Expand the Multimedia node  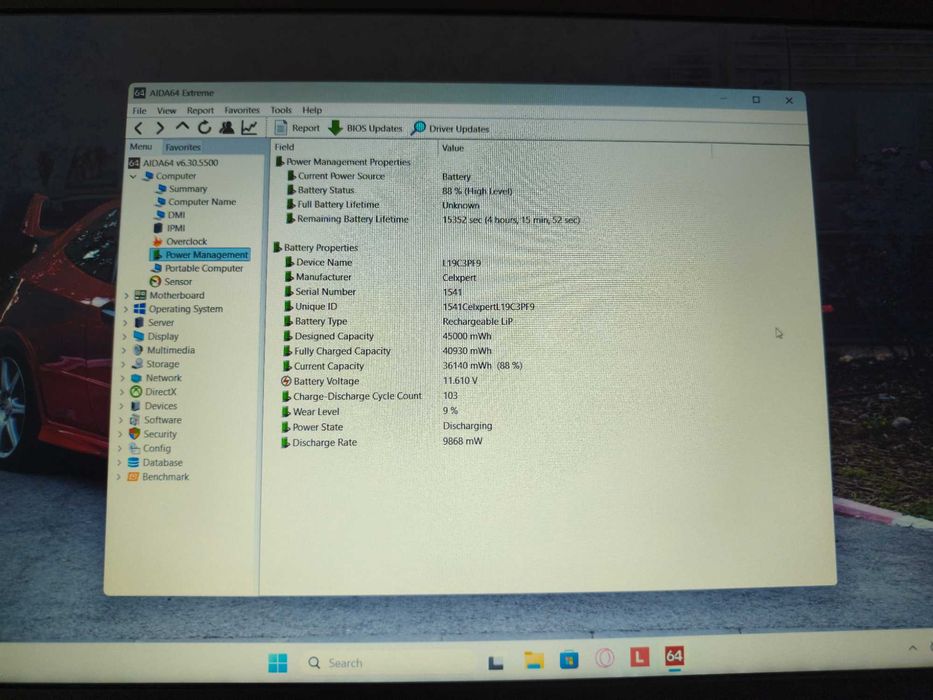click(124, 350)
